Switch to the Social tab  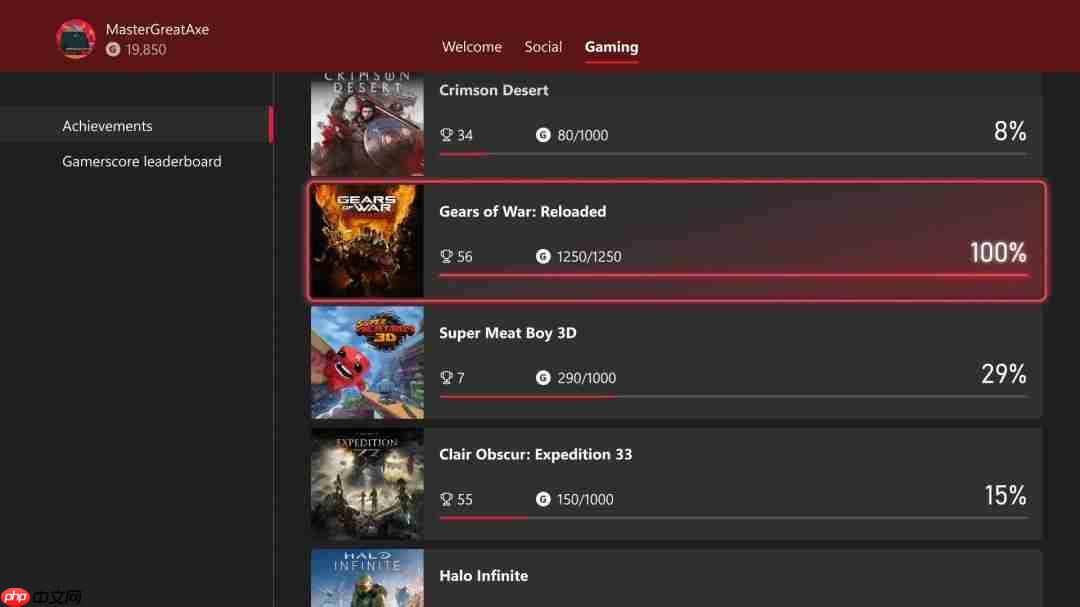pyautogui.click(x=543, y=47)
